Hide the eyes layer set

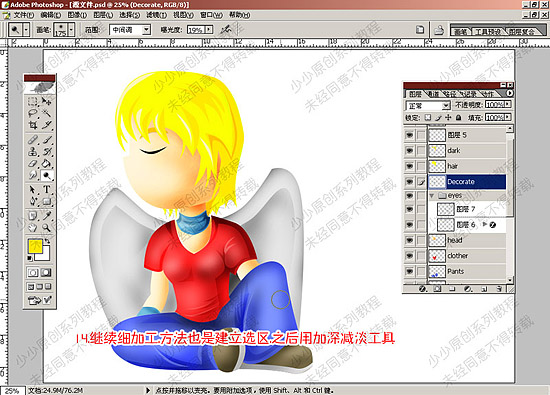409,195
